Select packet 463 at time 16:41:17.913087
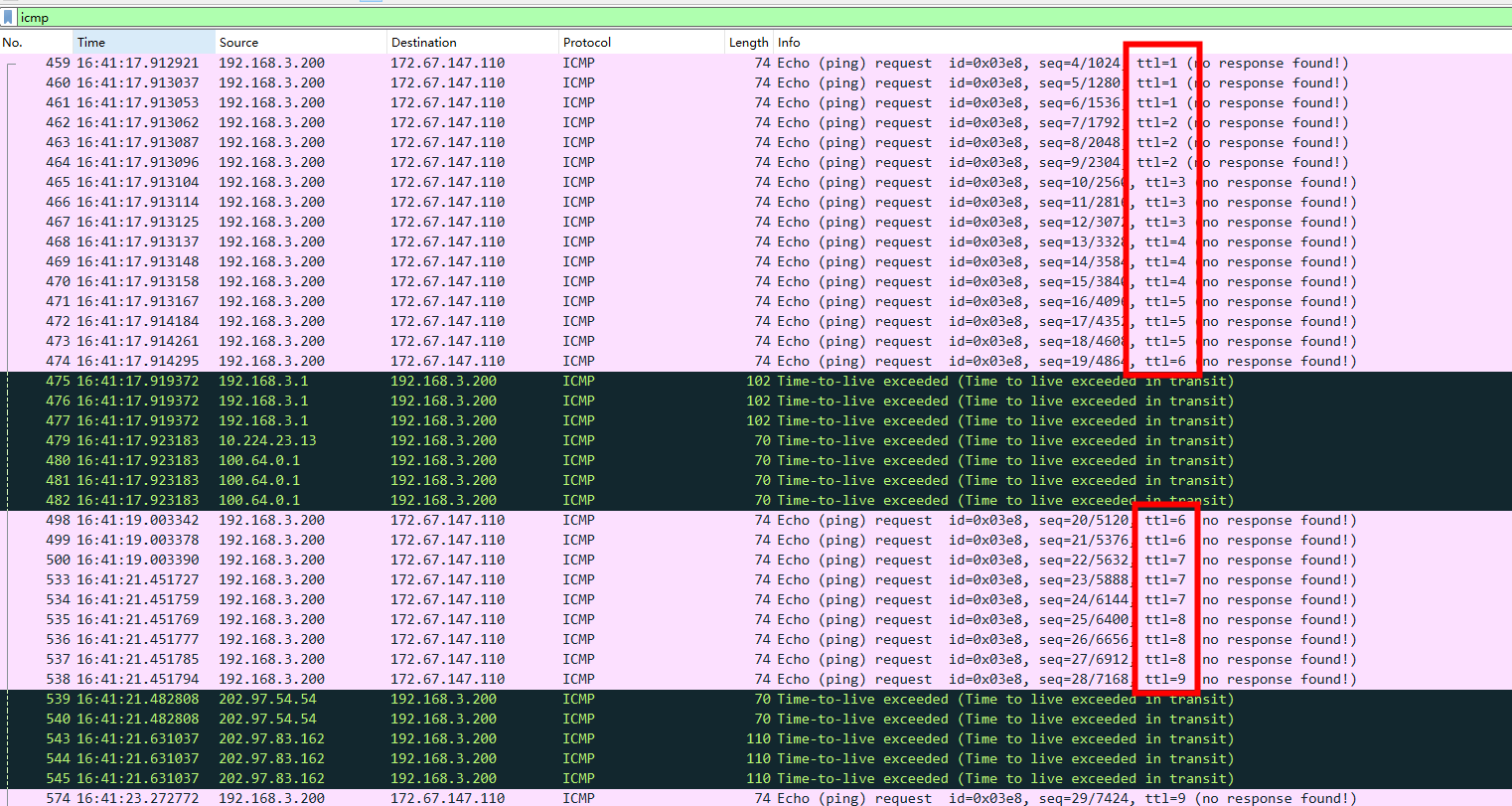 (756, 142)
